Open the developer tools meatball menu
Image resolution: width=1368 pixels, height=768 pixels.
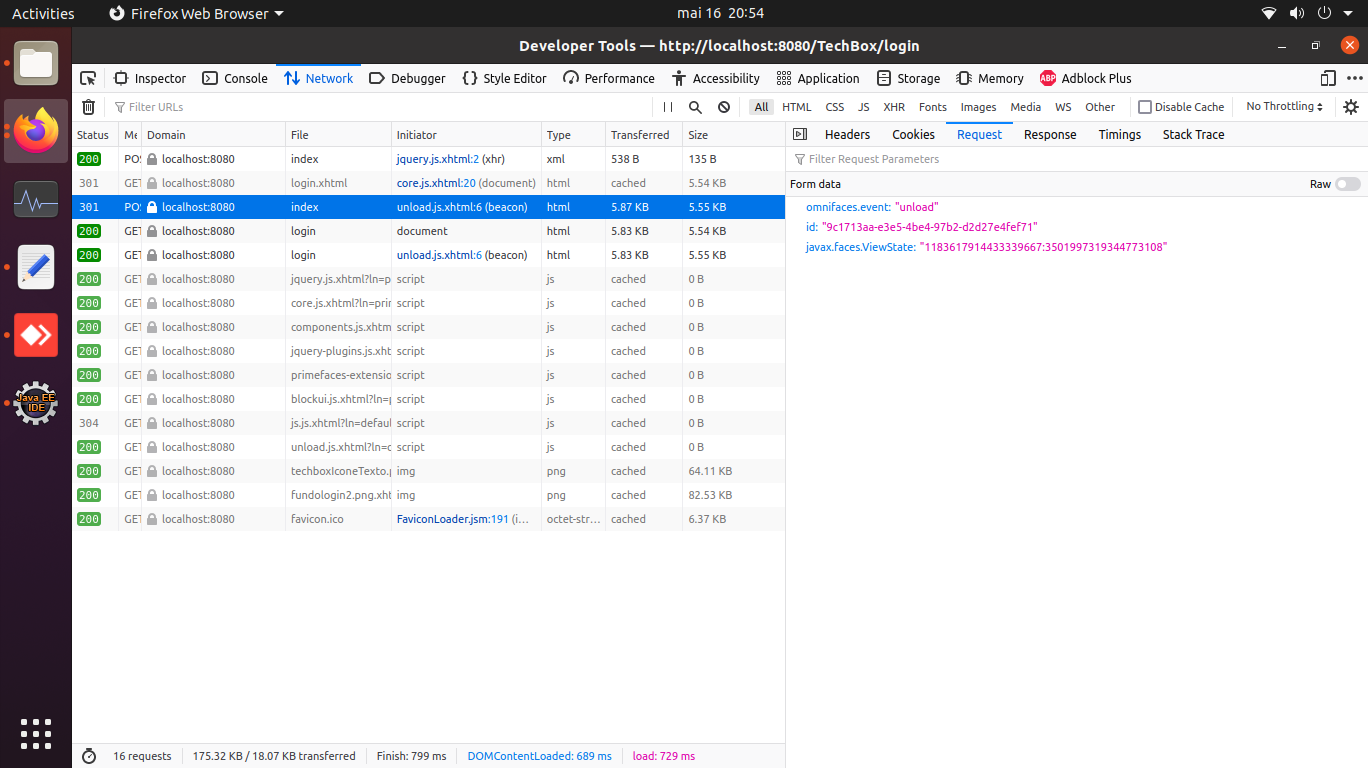click(x=1355, y=78)
